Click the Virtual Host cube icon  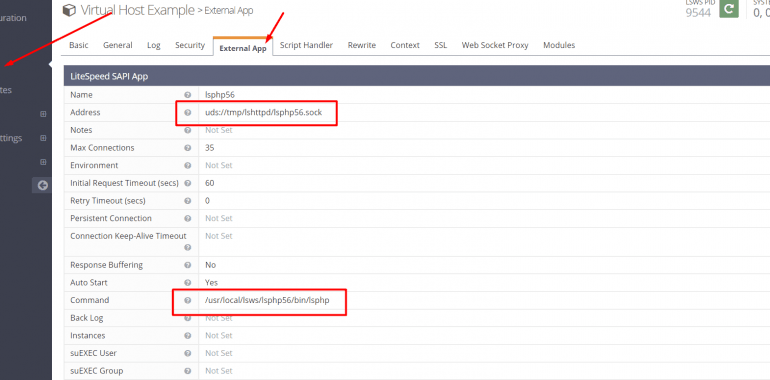(x=69, y=10)
